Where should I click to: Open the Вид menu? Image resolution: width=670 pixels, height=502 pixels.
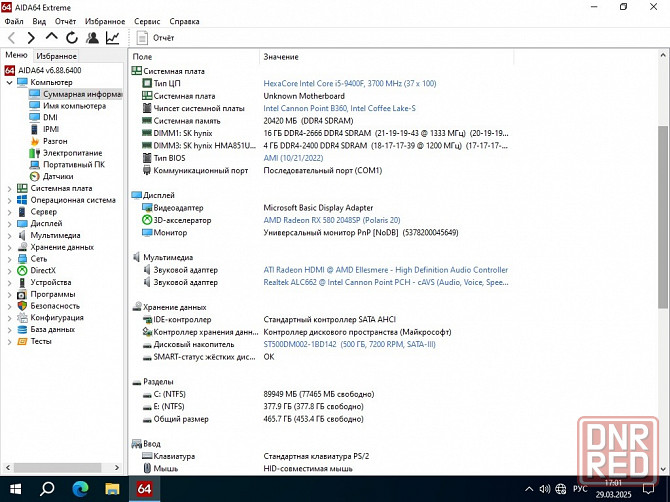point(39,21)
